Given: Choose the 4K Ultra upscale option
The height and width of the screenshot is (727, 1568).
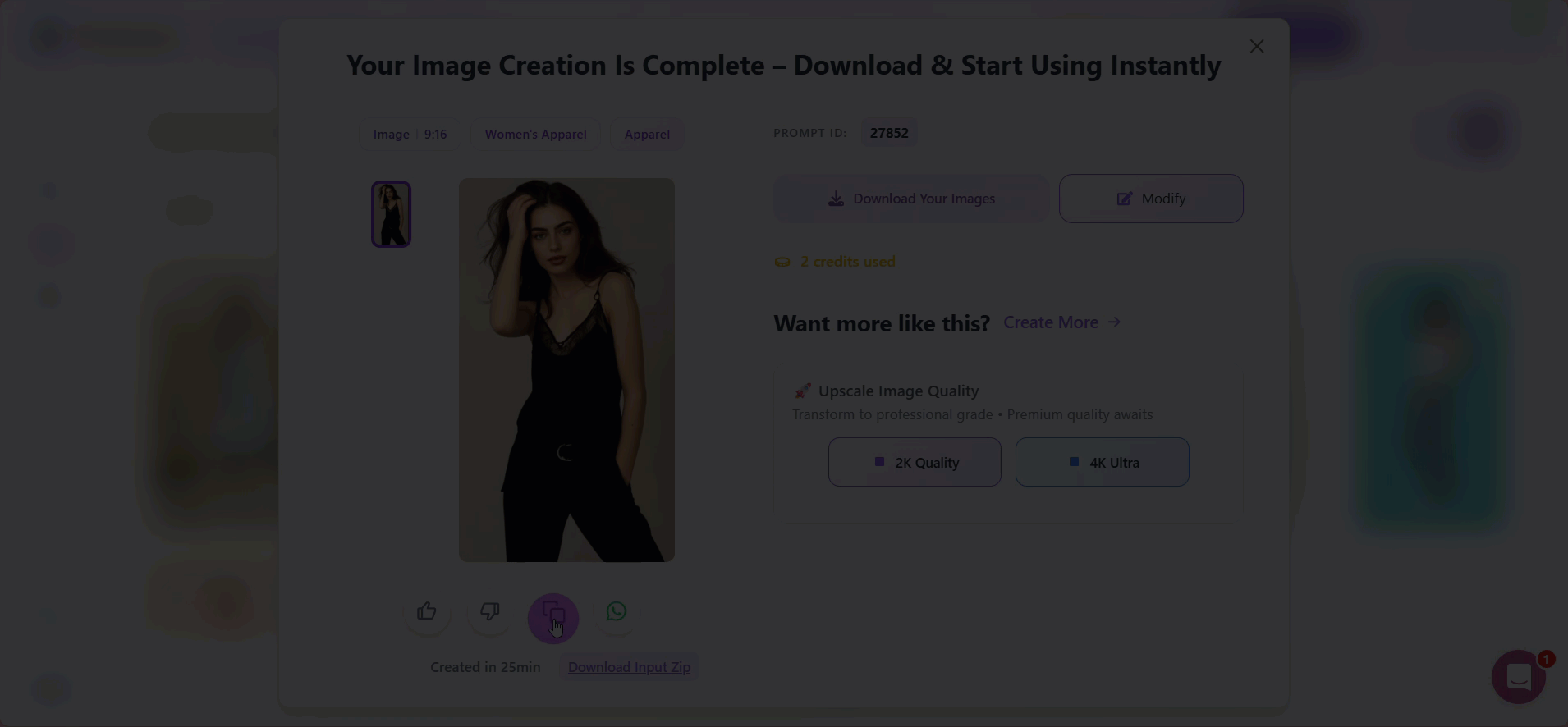Looking at the screenshot, I should click(1102, 463).
